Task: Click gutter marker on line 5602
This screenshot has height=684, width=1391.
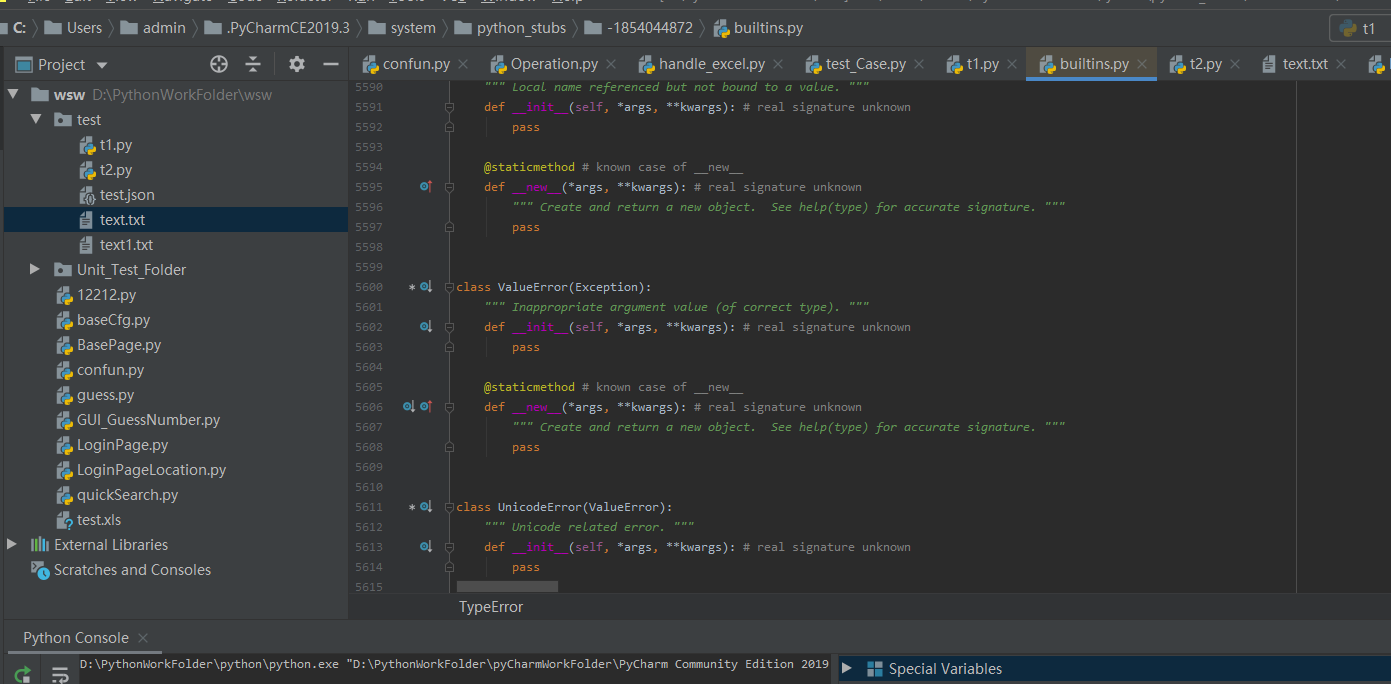Action: 425,327
